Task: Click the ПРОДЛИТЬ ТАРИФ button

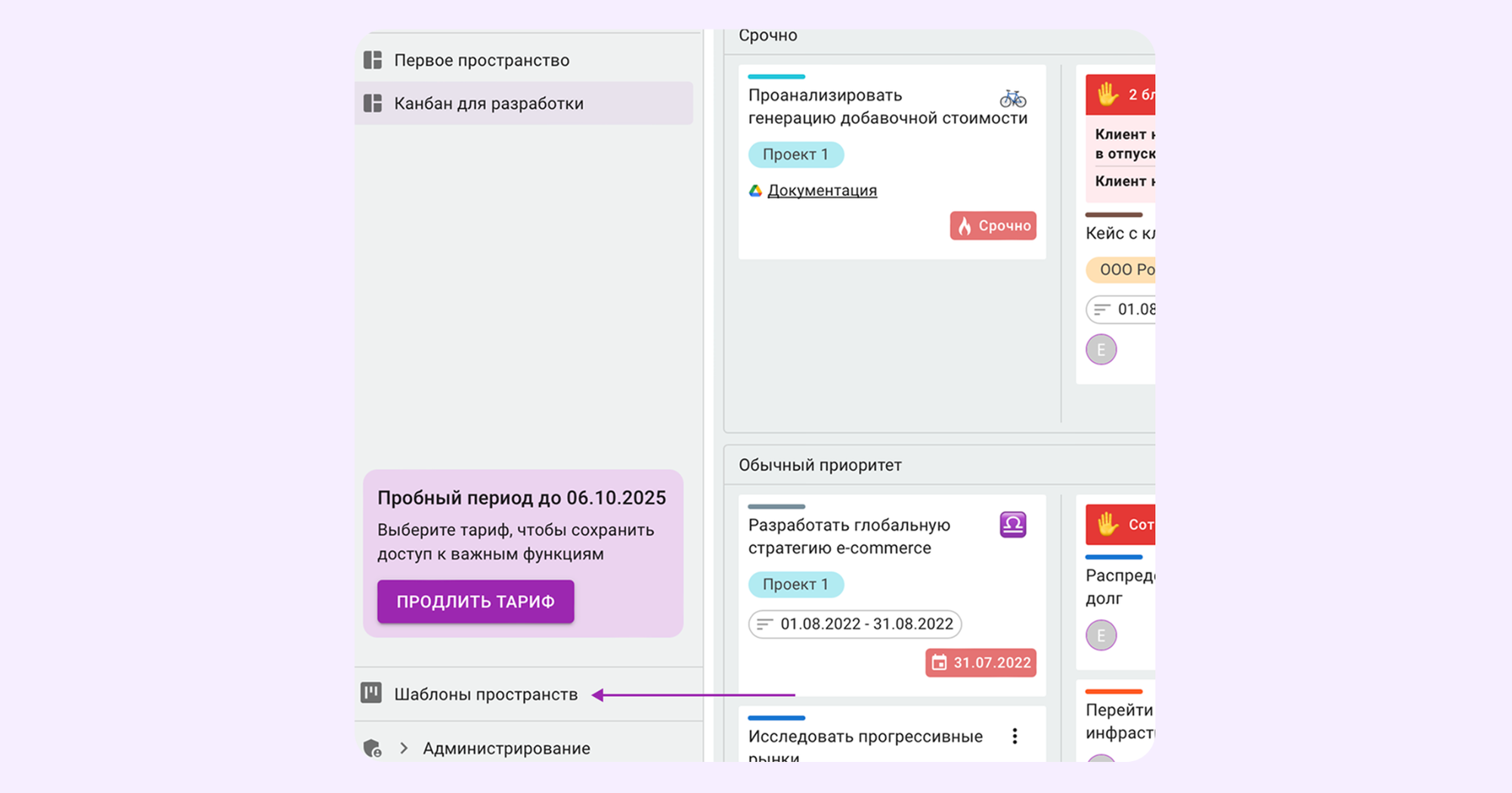Action: (475, 601)
